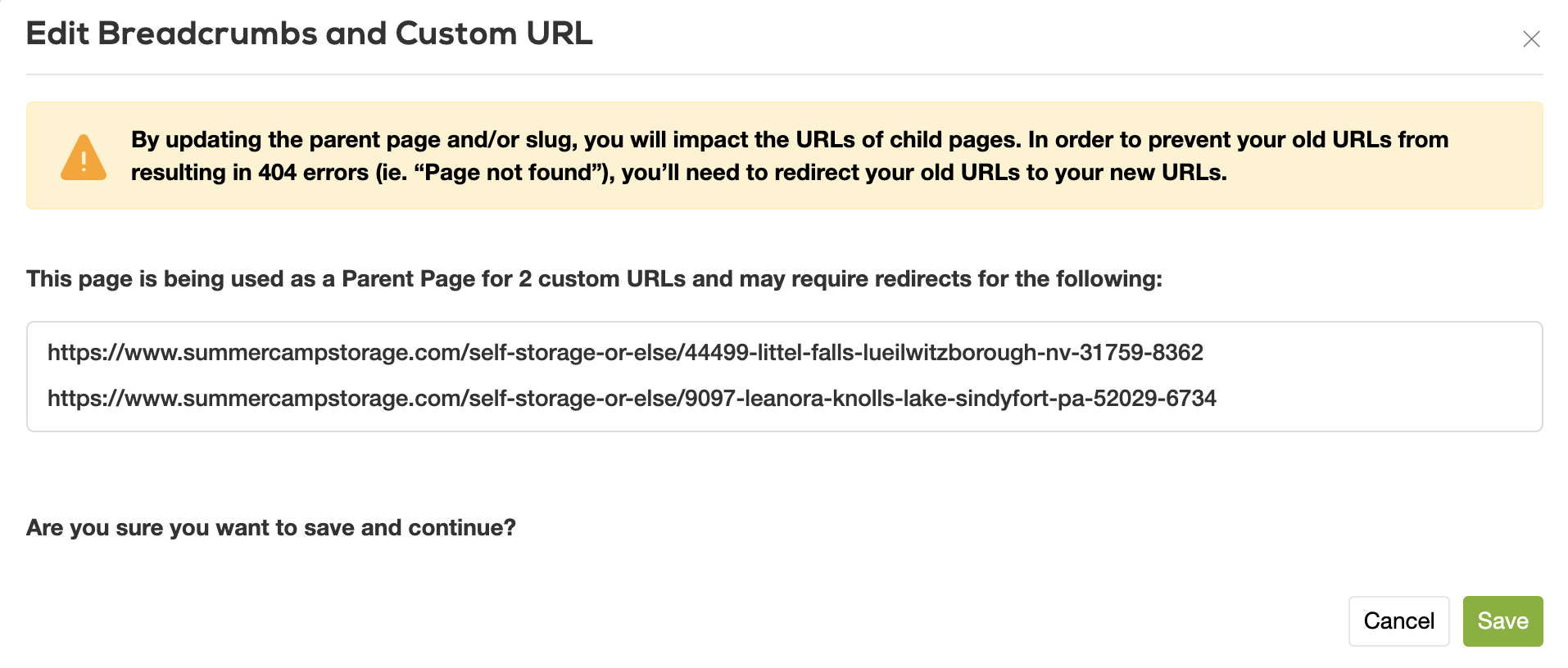Click inside the URL list box
1568x668 pixels.
coord(784,376)
